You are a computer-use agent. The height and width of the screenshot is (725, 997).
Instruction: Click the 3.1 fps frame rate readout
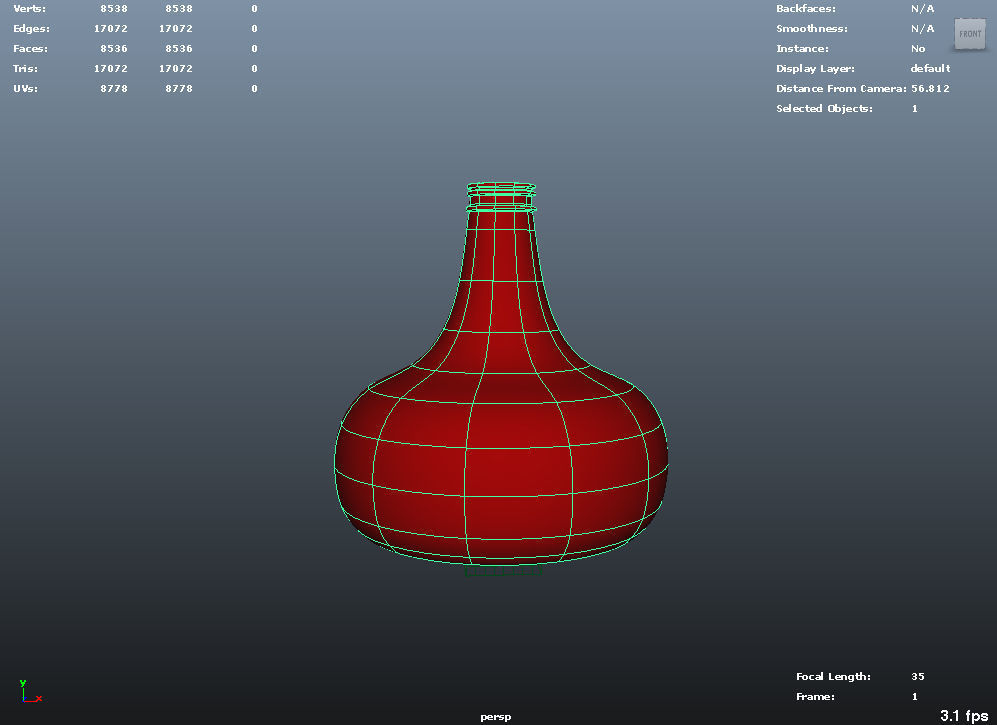pyautogui.click(x=964, y=715)
